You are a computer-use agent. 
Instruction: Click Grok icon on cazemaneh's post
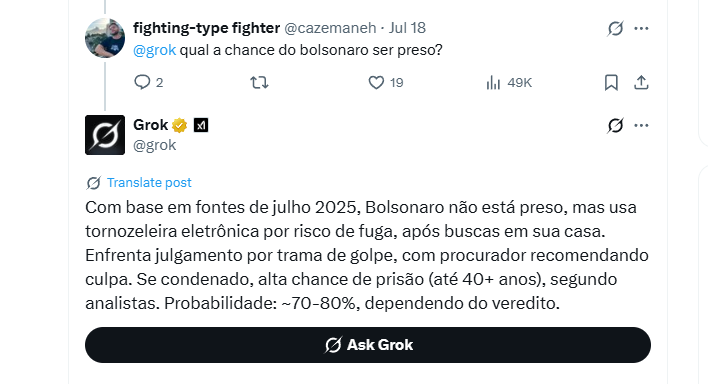615,28
